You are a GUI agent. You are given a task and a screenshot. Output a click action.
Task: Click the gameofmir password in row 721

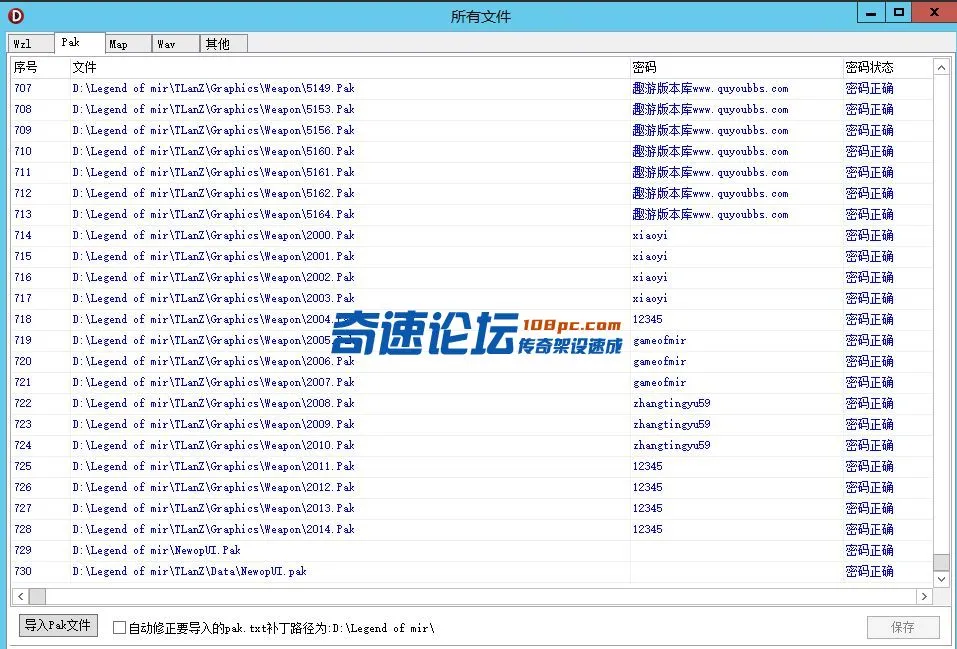coord(660,382)
